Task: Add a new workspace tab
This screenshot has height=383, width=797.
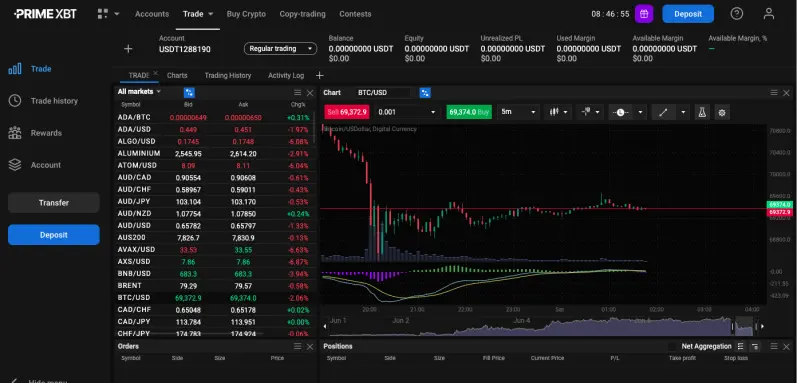Action: click(319, 75)
